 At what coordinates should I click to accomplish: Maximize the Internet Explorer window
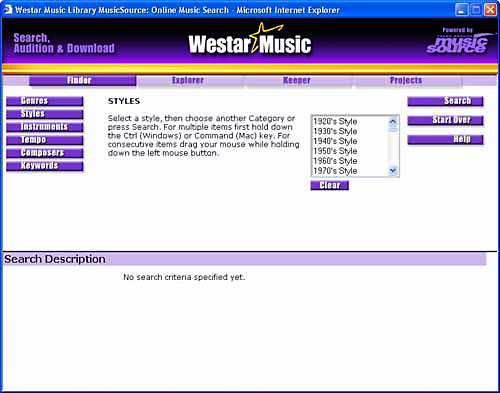(476, 10)
